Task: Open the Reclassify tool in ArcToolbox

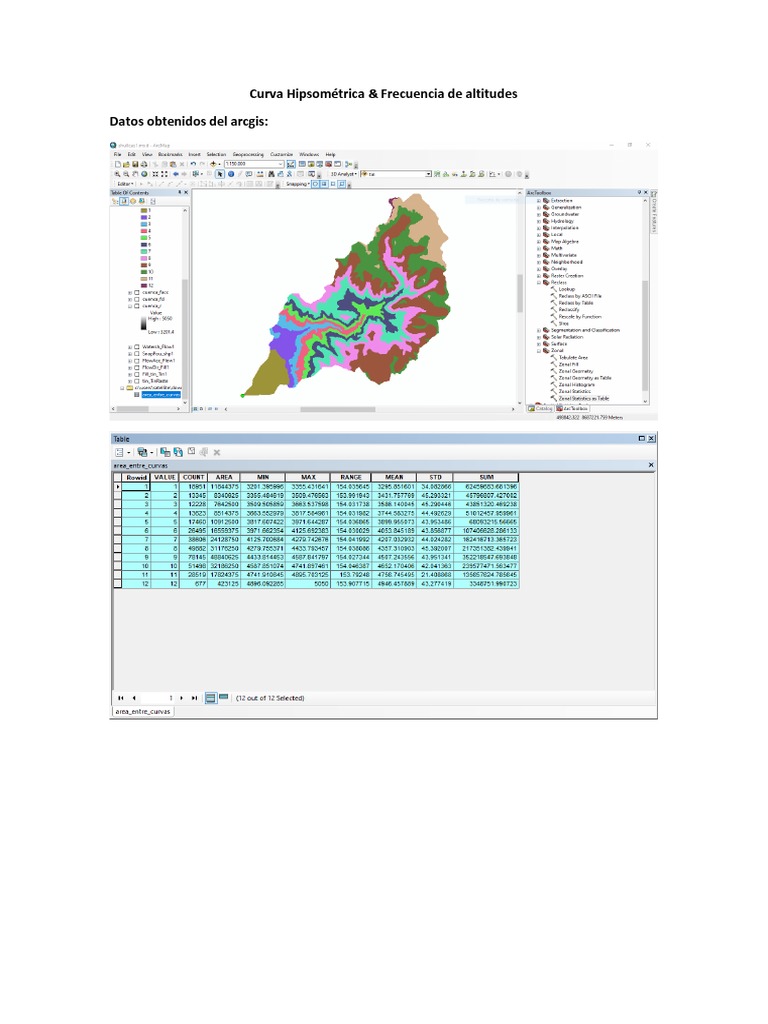Action: pyautogui.click(x=572, y=309)
